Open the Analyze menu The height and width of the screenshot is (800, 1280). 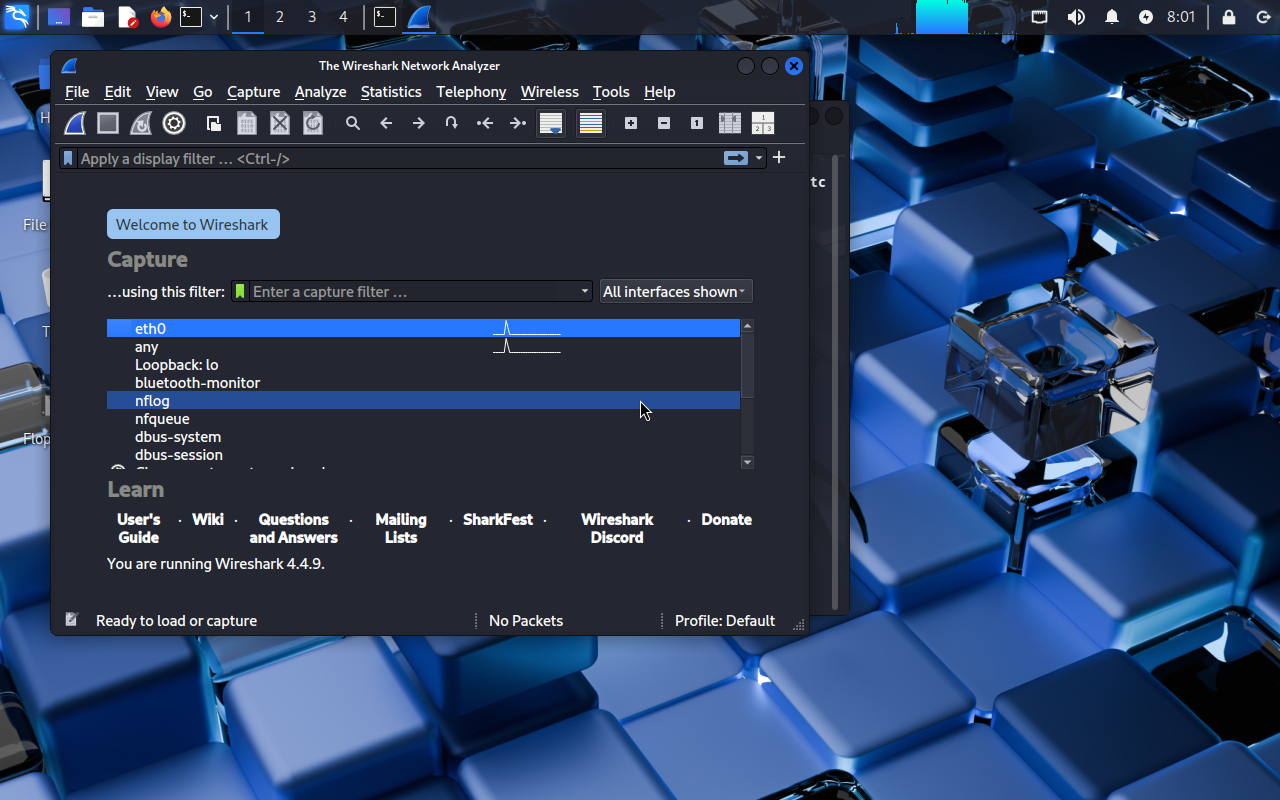click(320, 92)
